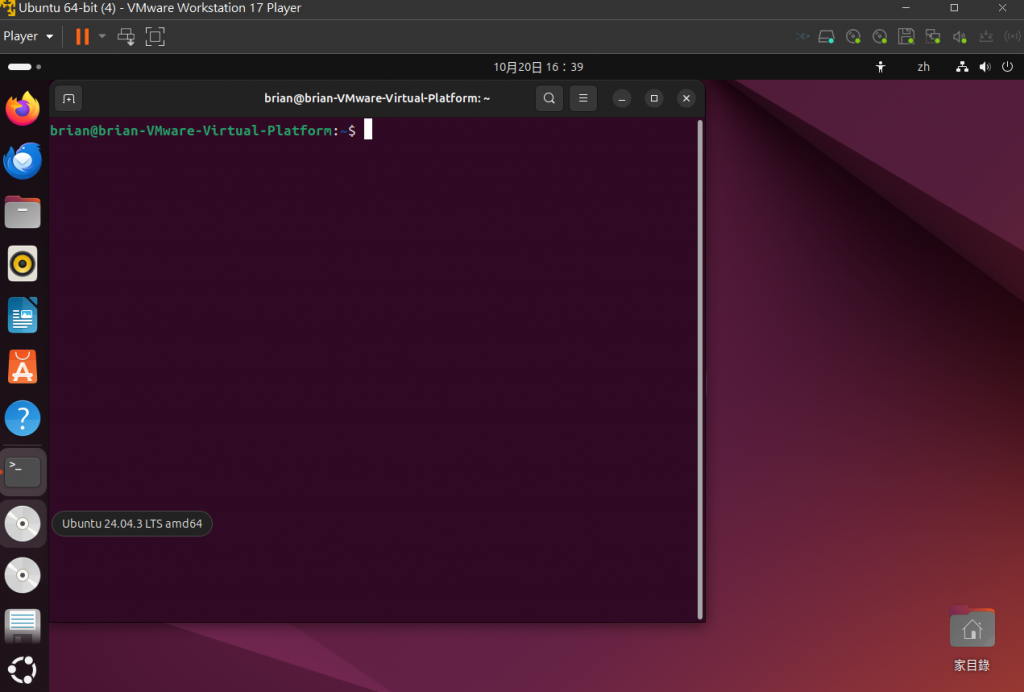The image size is (1024, 692).
Task: Click the VMware wireless signal device icon
Action: 1012,37
